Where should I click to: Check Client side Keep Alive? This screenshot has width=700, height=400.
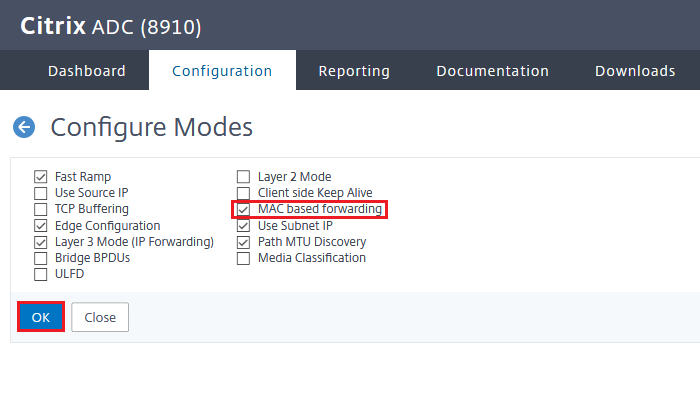[243, 193]
